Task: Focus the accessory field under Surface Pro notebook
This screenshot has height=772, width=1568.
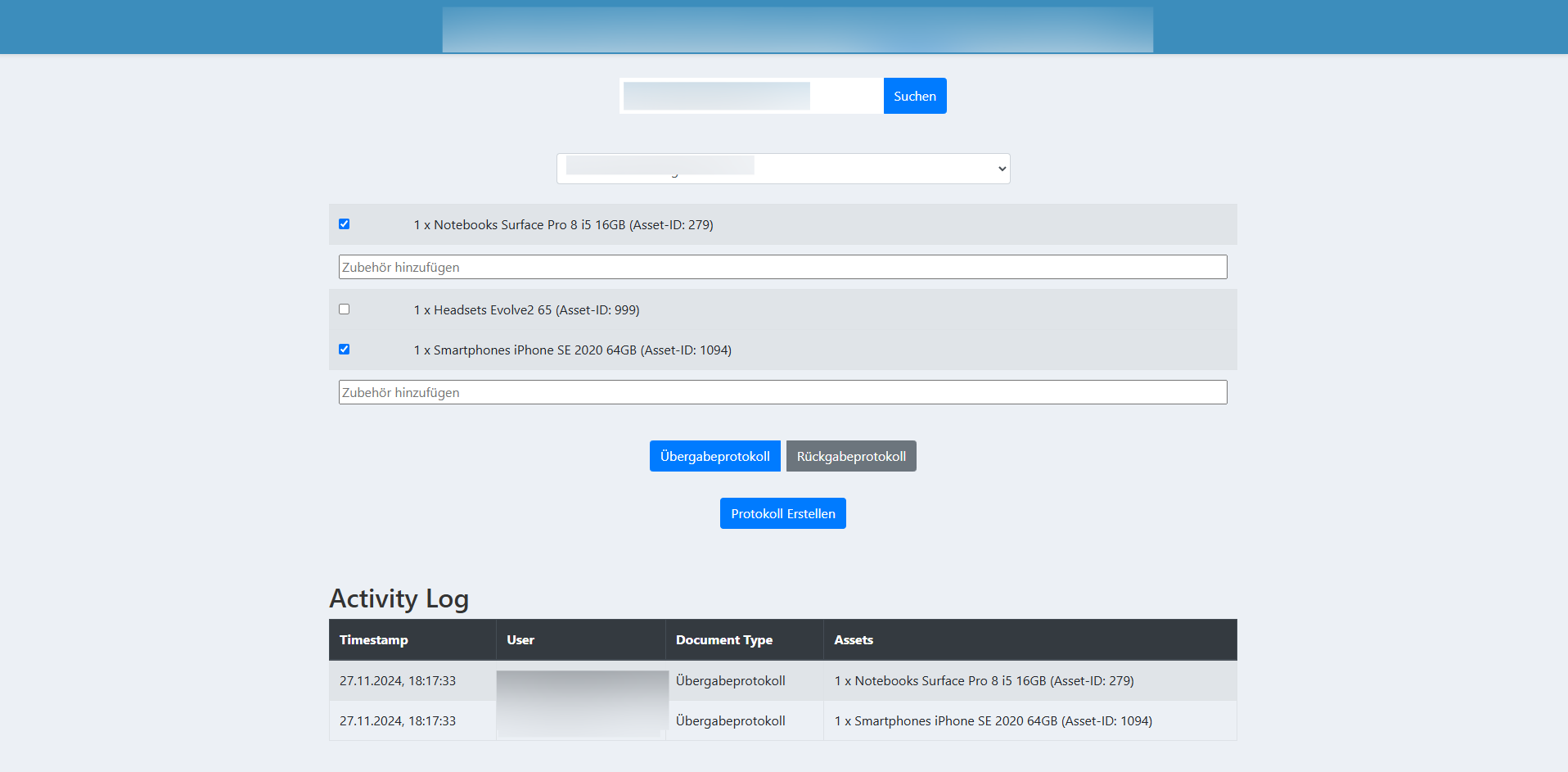Action: tap(782, 267)
